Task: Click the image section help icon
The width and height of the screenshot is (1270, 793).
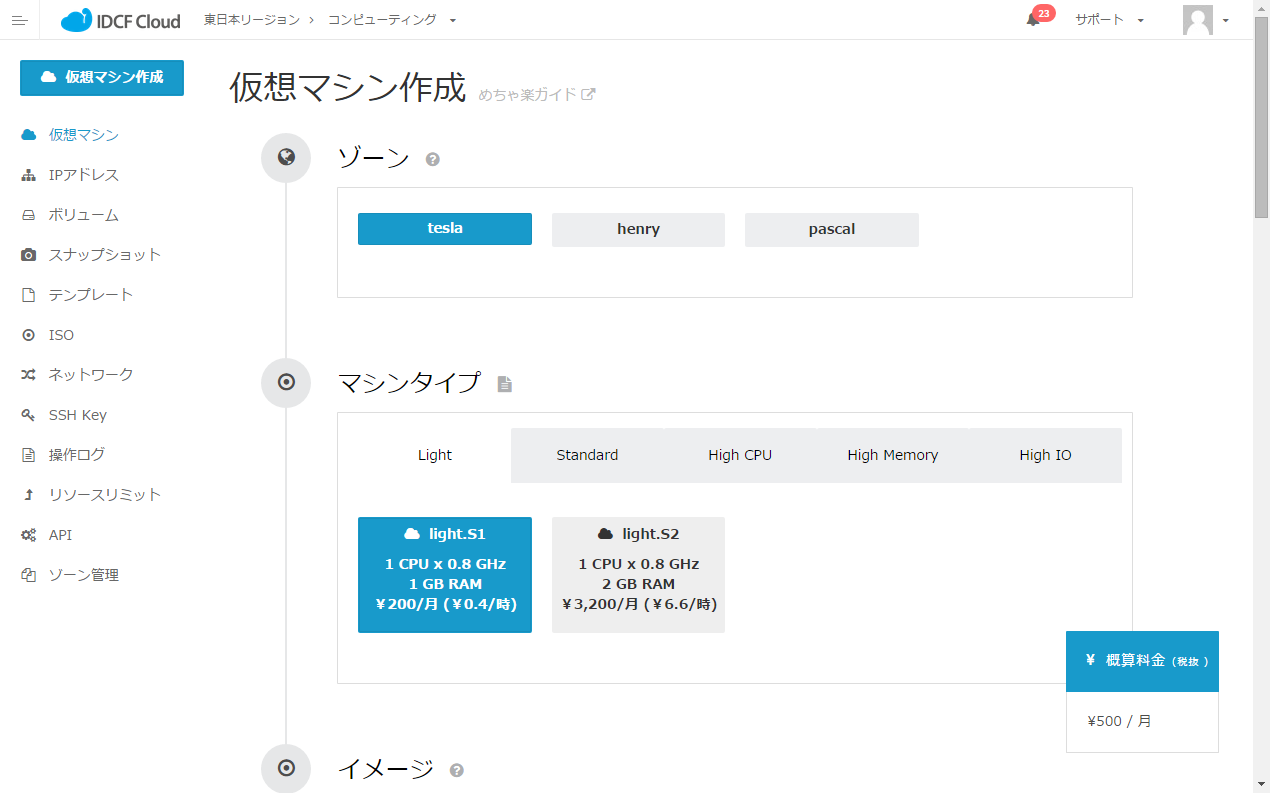Action: point(457,770)
